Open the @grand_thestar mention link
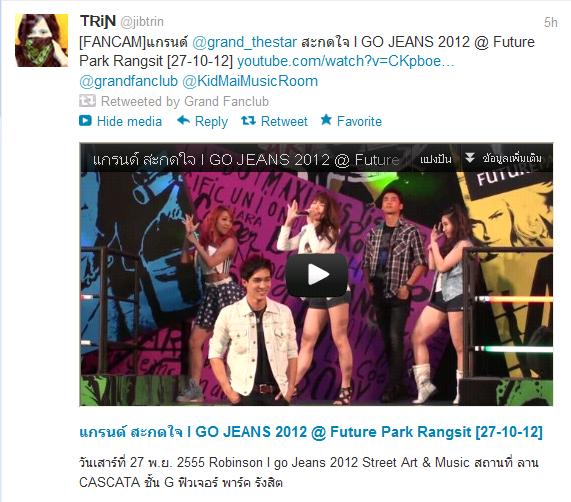Image resolution: width=571 pixels, height=502 pixels. pos(244,42)
